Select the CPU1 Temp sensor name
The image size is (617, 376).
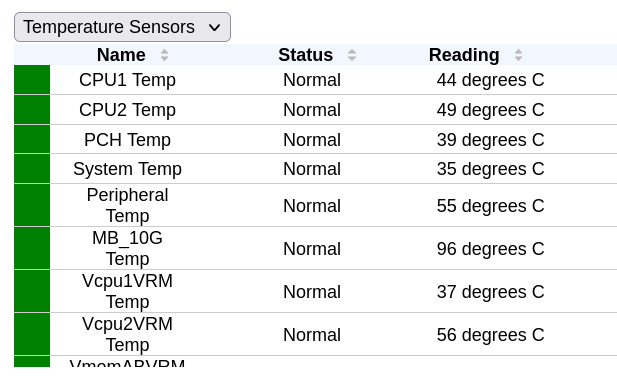[127, 80]
